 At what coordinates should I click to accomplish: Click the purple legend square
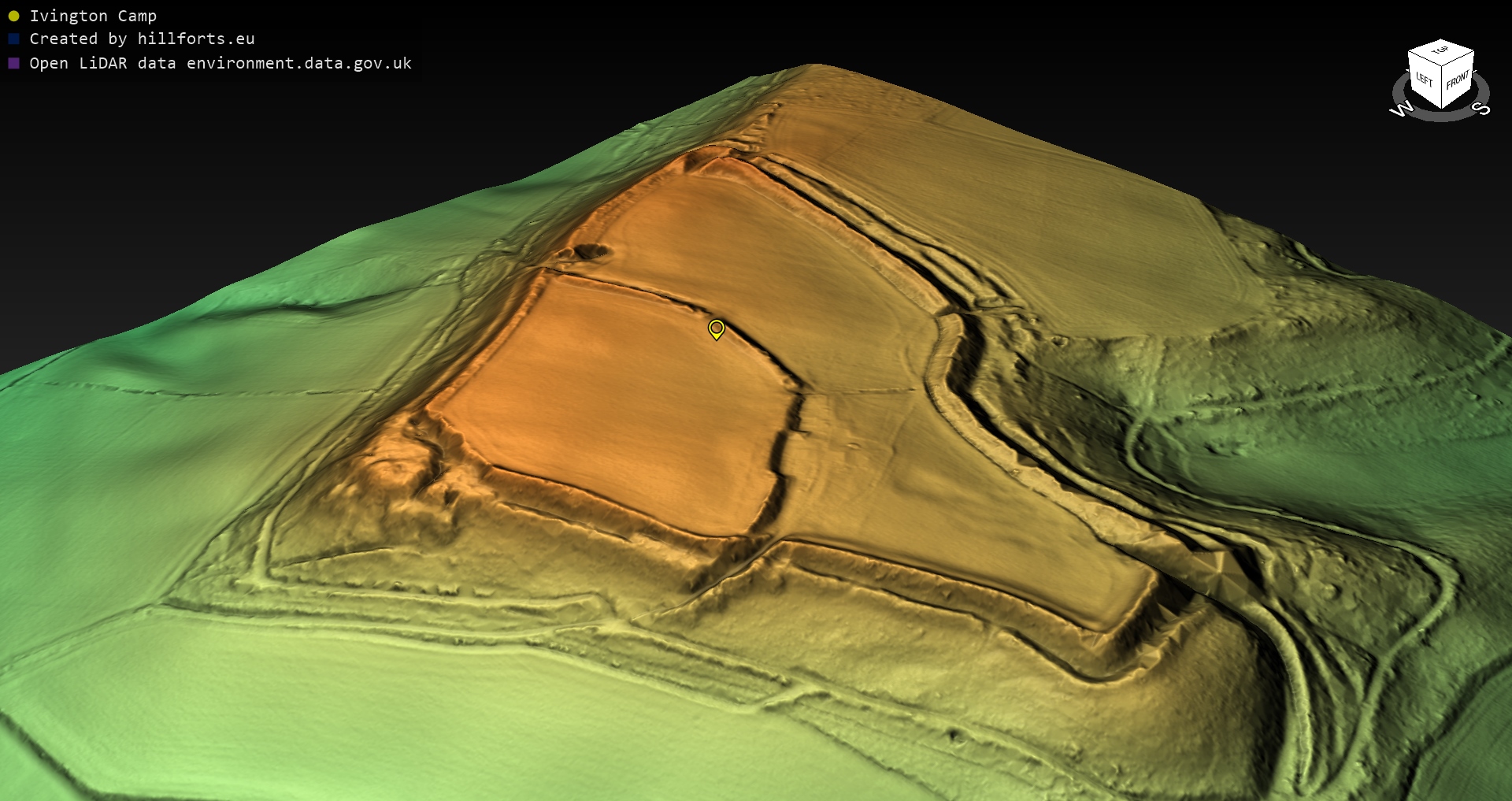[13, 63]
